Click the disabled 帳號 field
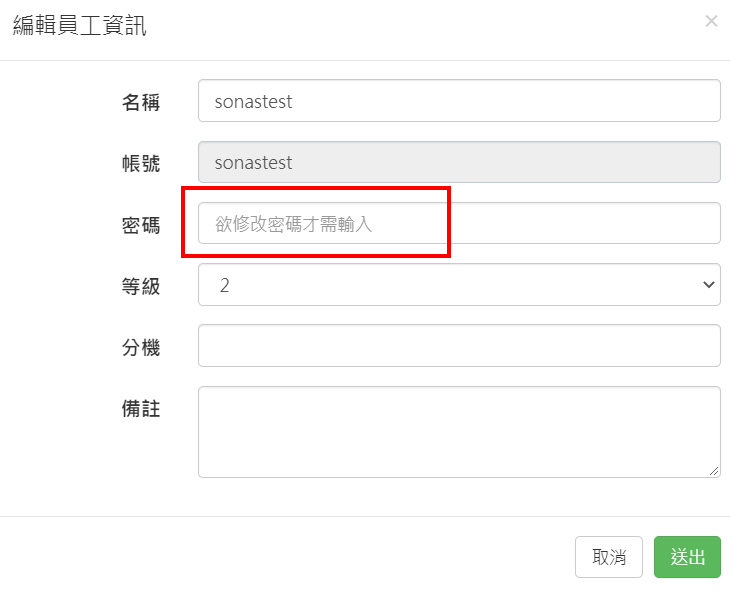This screenshot has height=590, width=730. click(x=459, y=162)
